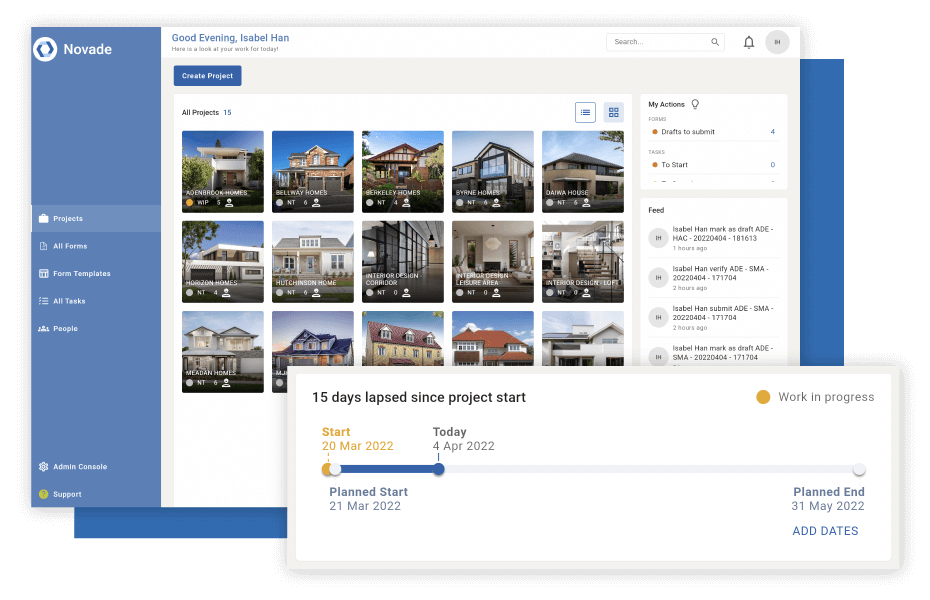This screenshot has width=930, height=600.
Task: Open Form Templates in the sidebar
Action: click(x=80, y=273)
